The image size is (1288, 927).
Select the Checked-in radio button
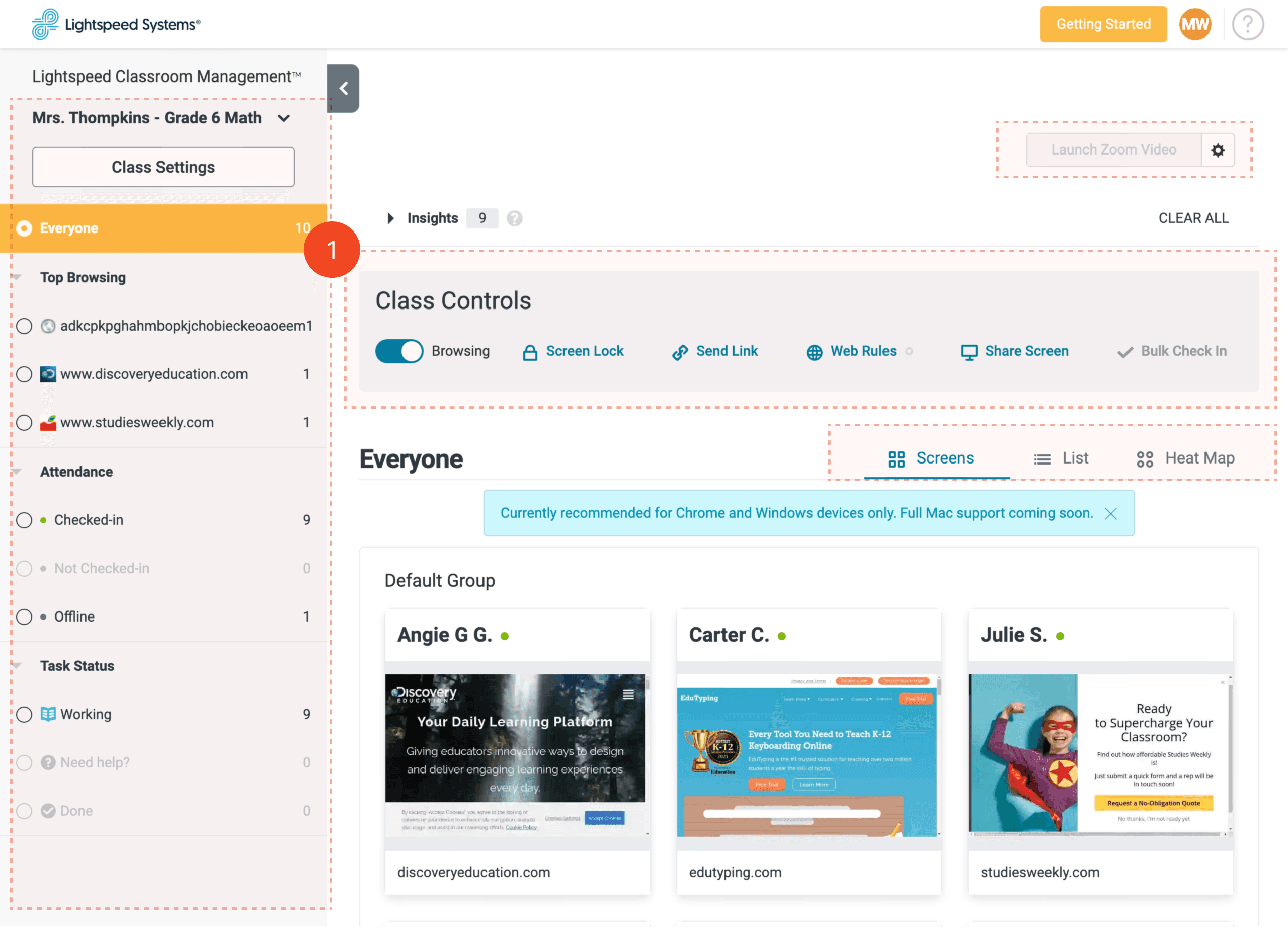(25, 520)
